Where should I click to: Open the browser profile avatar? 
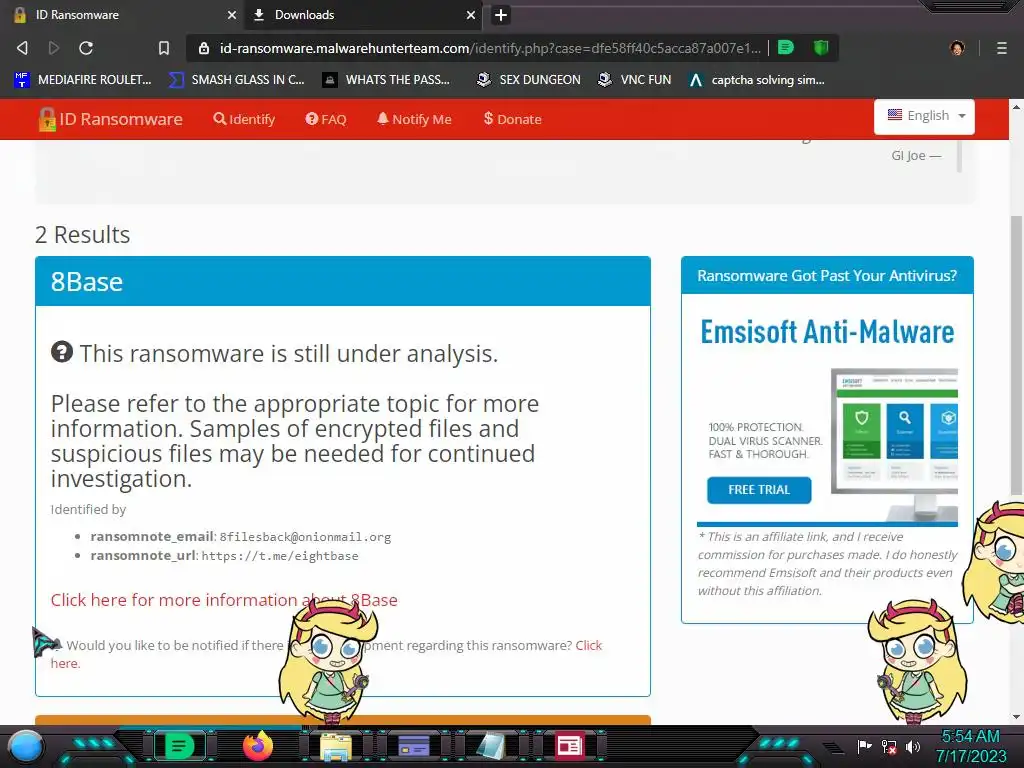pos(957,48)
